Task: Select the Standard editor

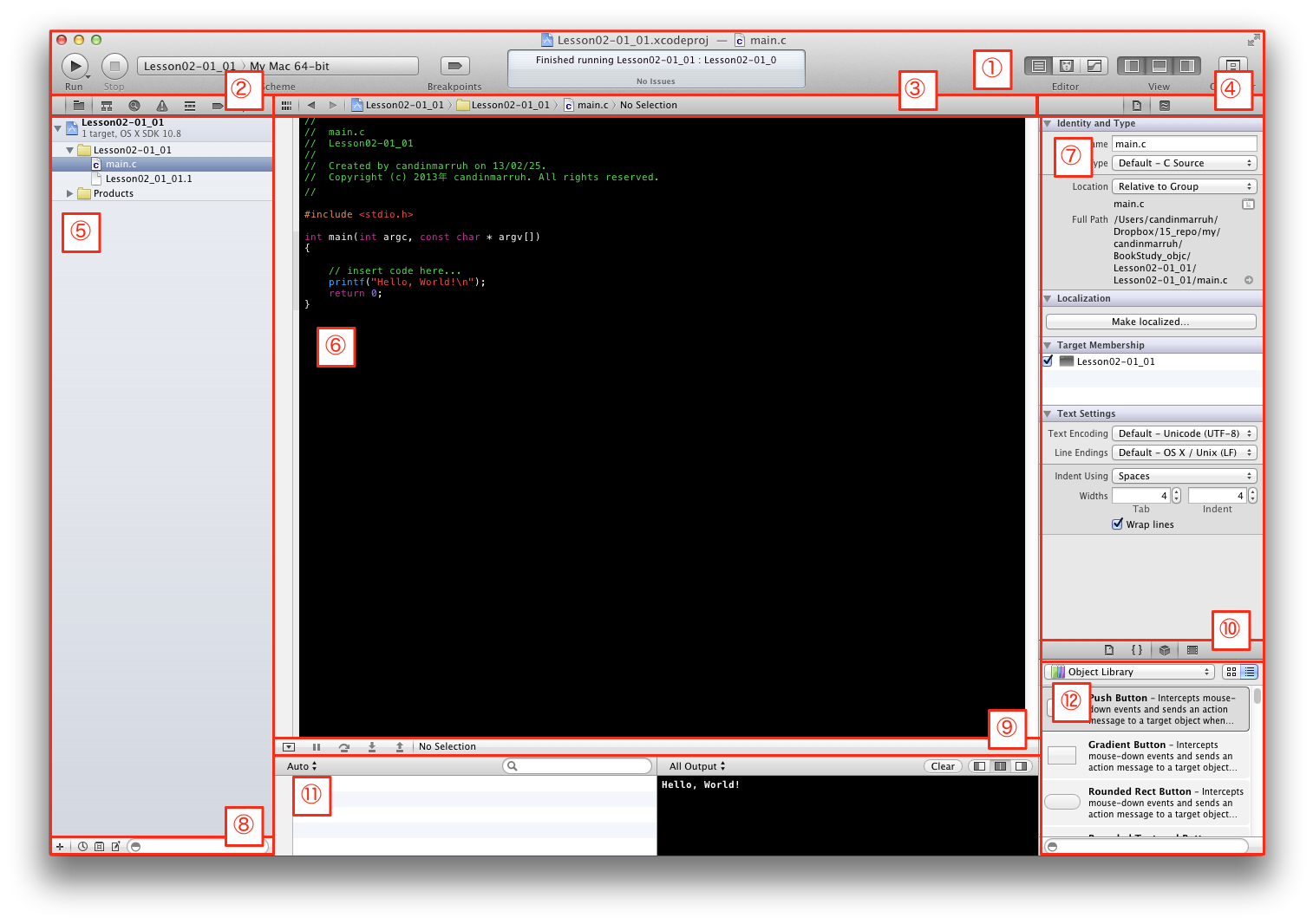Action: [1038, 66]
